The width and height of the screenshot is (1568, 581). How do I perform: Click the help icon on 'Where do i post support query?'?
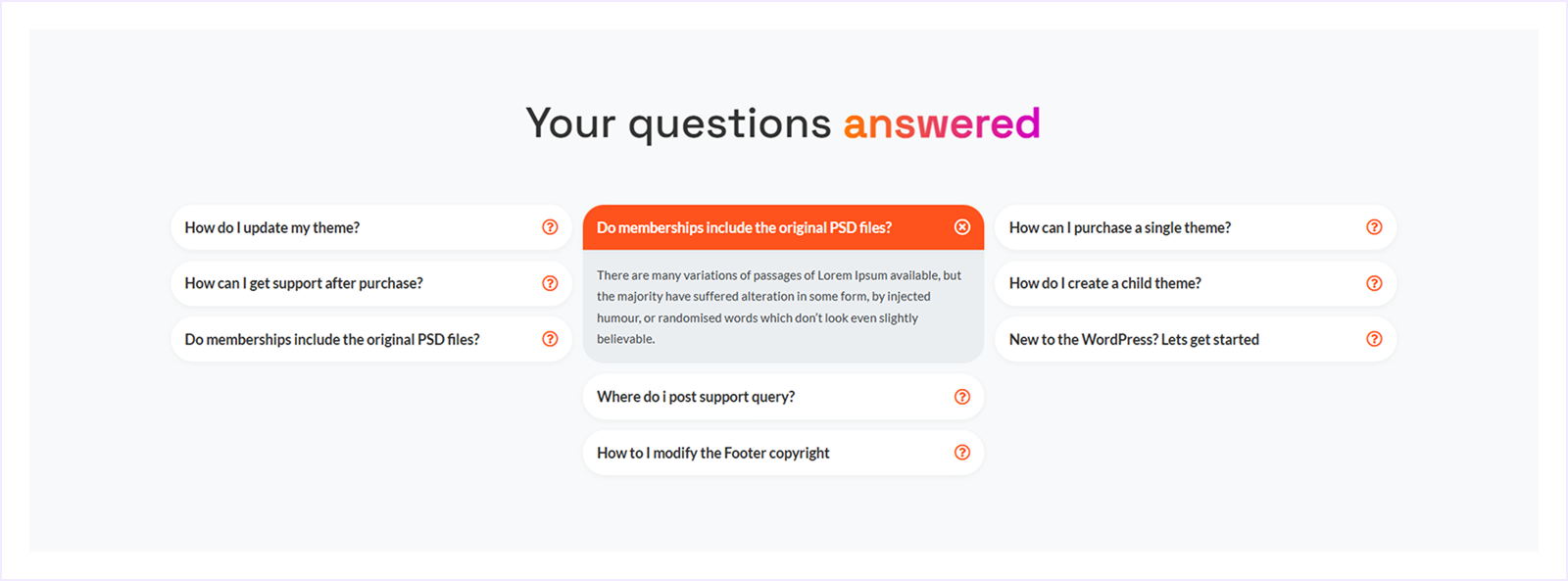tap(961, 397)
